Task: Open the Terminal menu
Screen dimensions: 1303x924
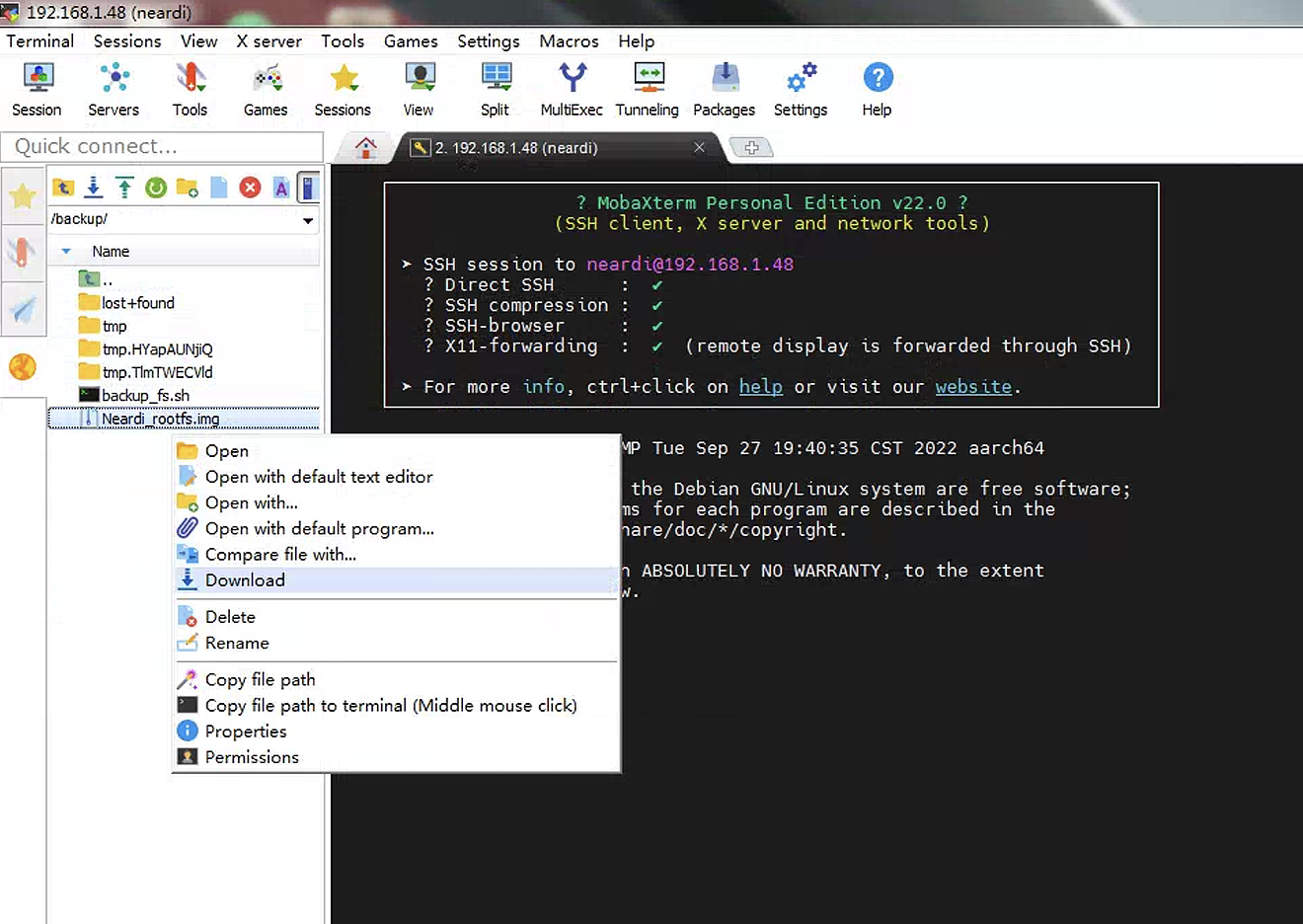Action: [x=39, y=41]
